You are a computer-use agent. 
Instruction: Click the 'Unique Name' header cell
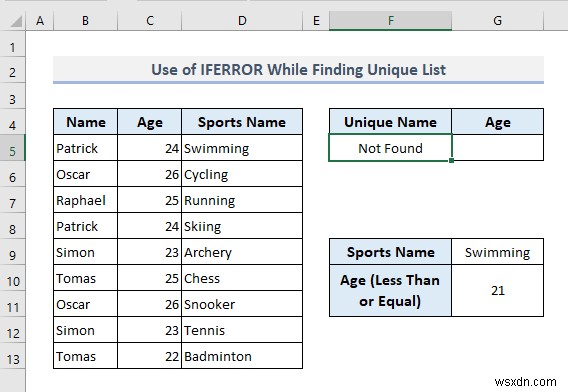pyautogui.click(x=390, y=122)
